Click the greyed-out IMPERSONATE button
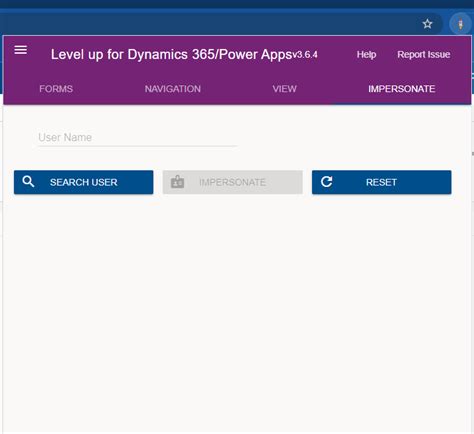 (x=233, y=182)
